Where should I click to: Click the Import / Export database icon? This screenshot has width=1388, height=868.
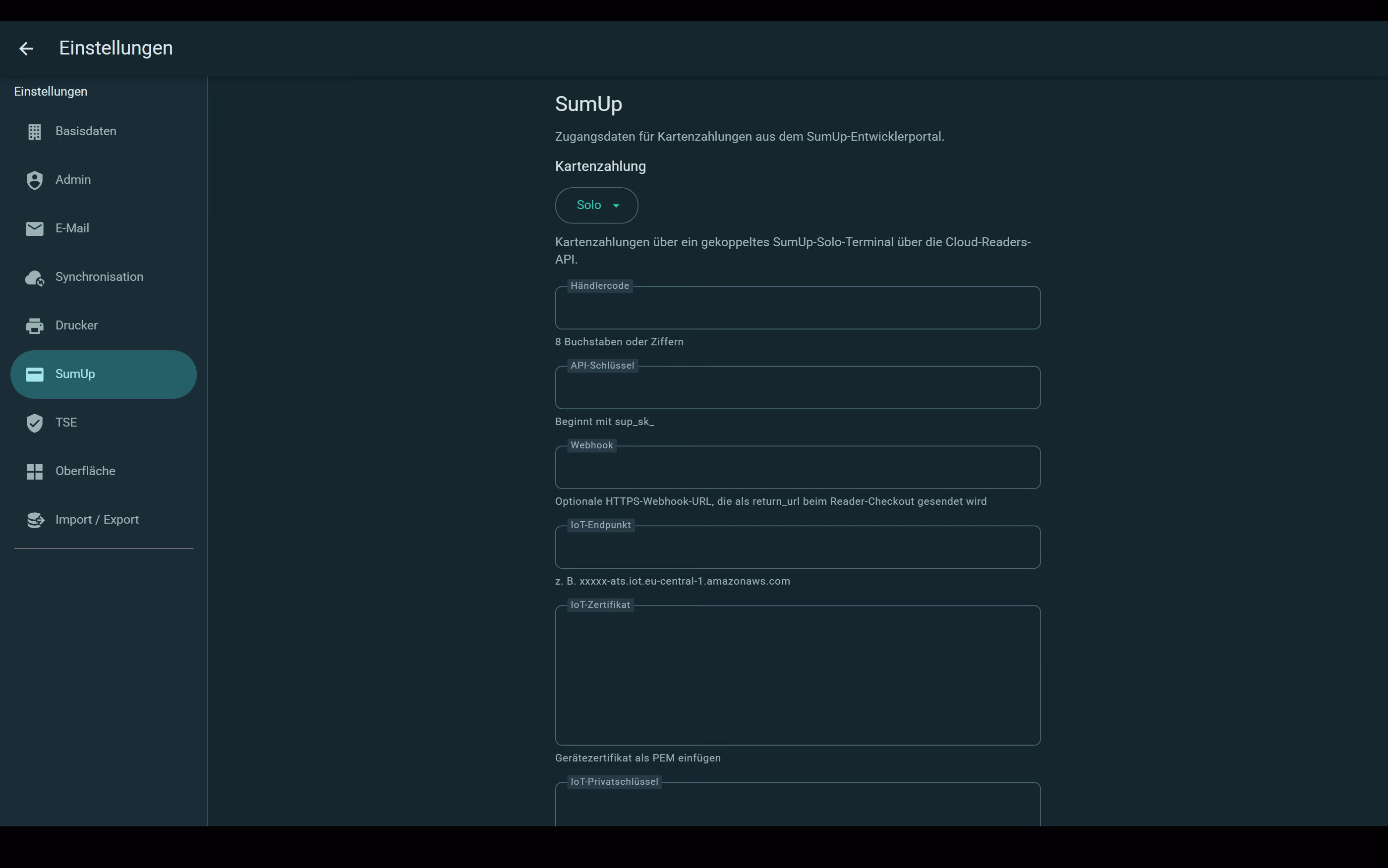tap(35, 520)
